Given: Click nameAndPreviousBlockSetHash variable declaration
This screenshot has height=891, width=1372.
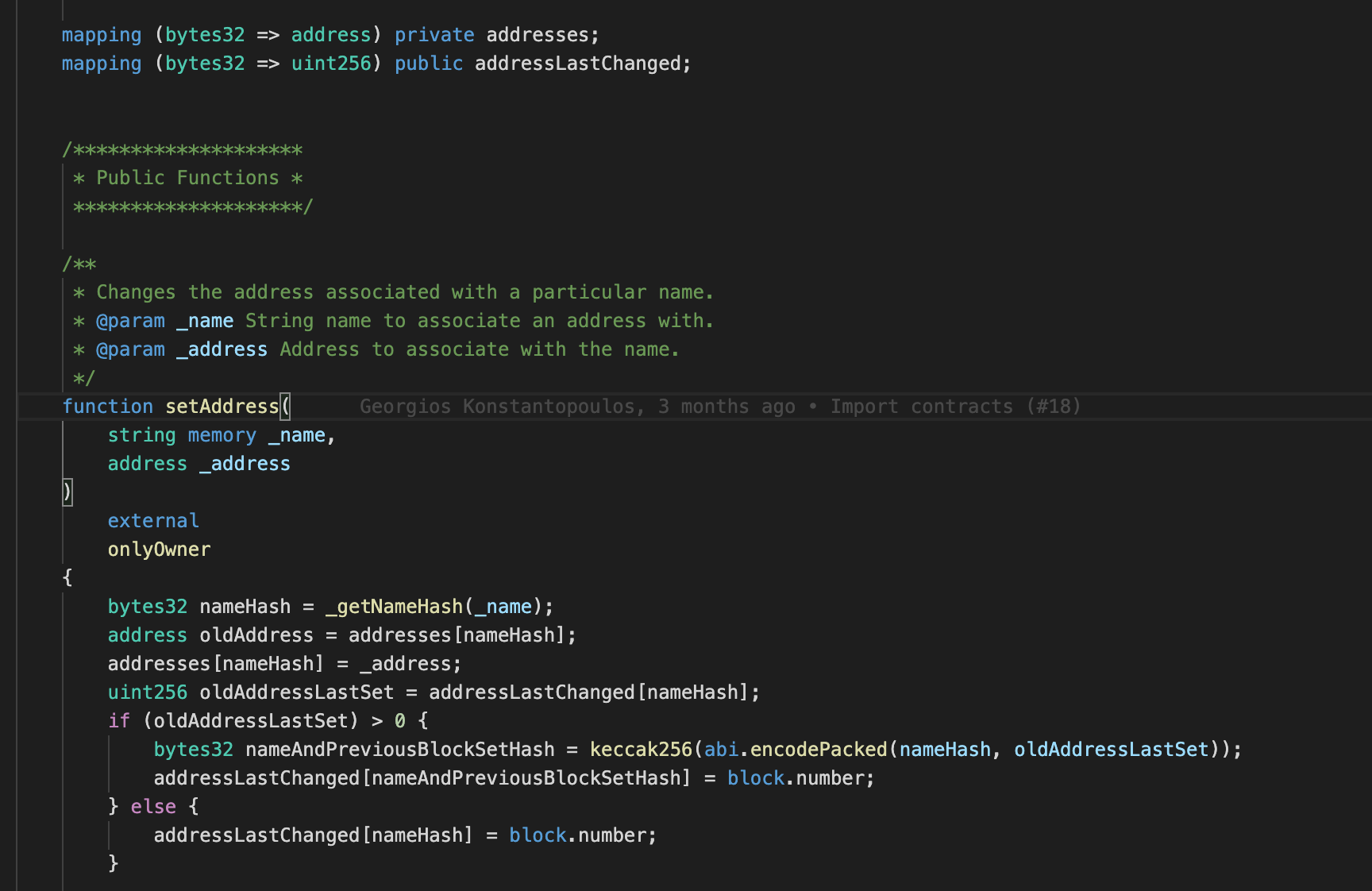Looking at the screenshot, I should pos(400,750).
